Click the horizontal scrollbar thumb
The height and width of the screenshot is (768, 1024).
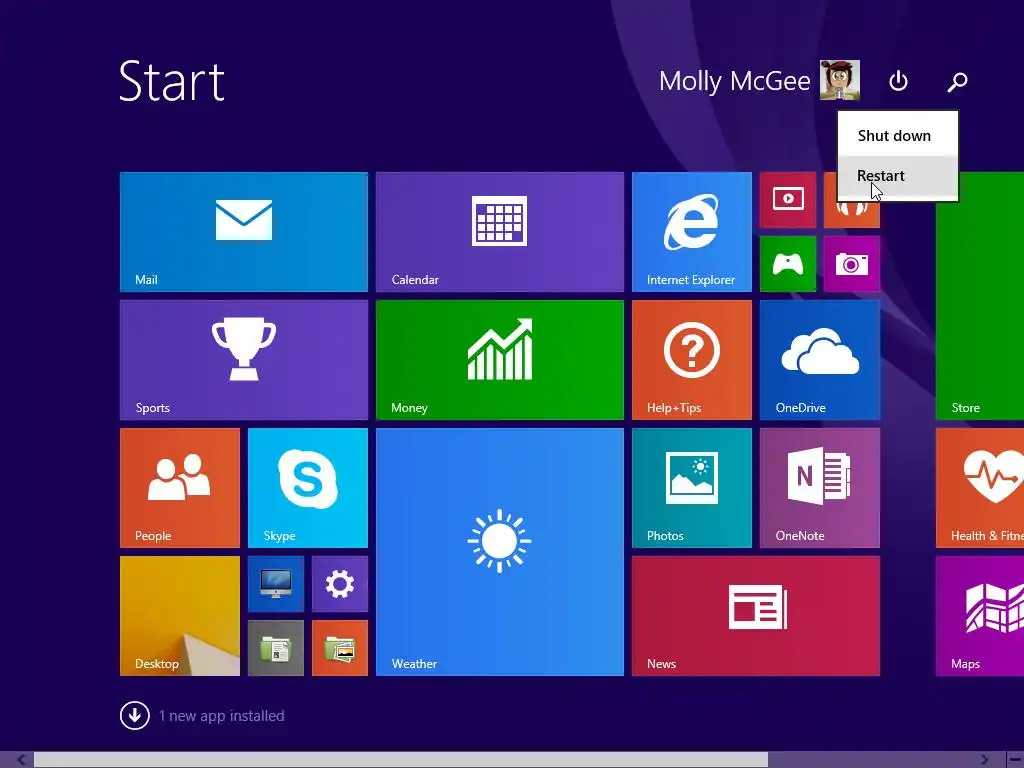click(x=400, y=760)
